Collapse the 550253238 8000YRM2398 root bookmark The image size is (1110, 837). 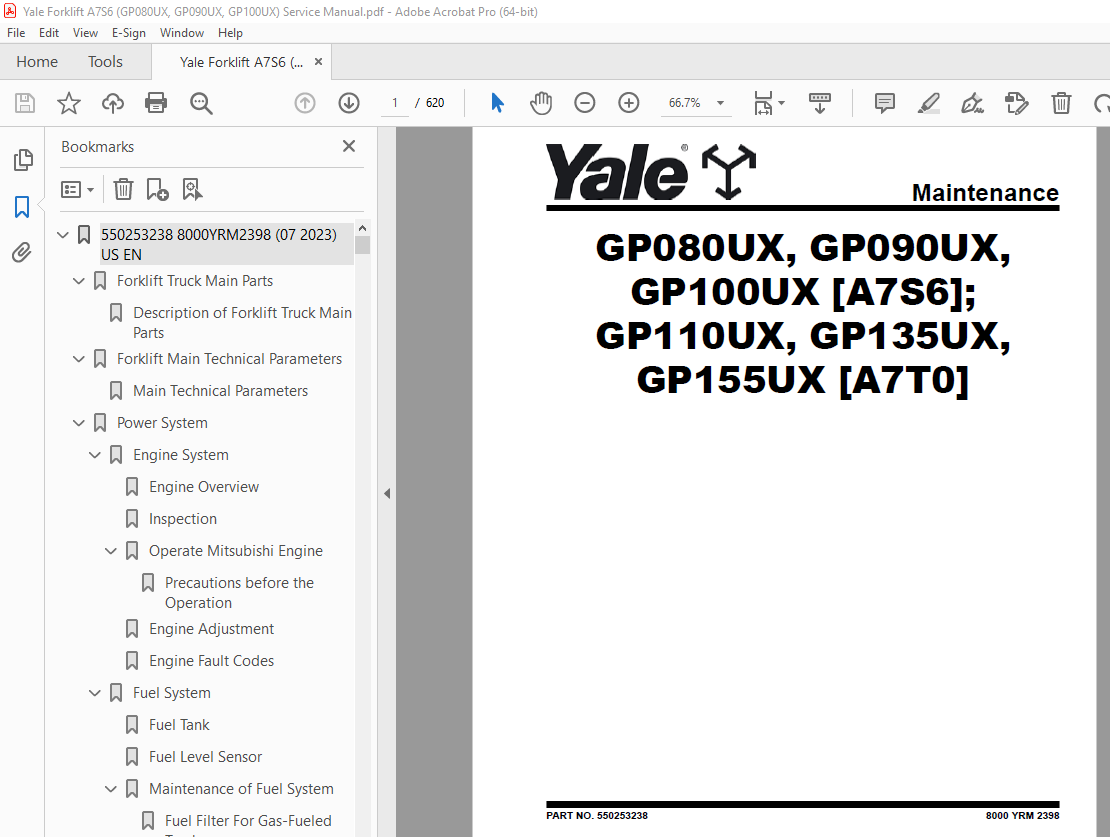pyautogui.click(x=63, y=234)
